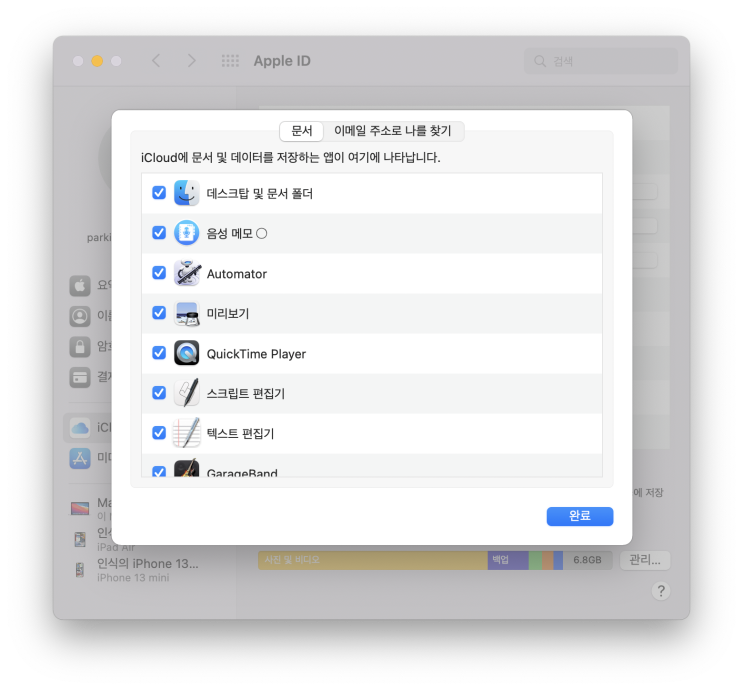
Task: Click the GarageBand guitar icon
Action: (x=186, y=468)
